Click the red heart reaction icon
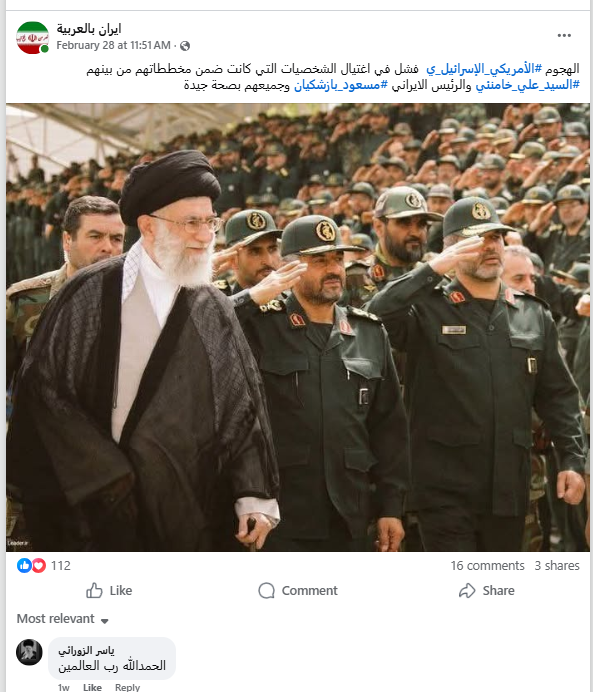This screenshot has width=593, height=692. click(x=39, y=565)
